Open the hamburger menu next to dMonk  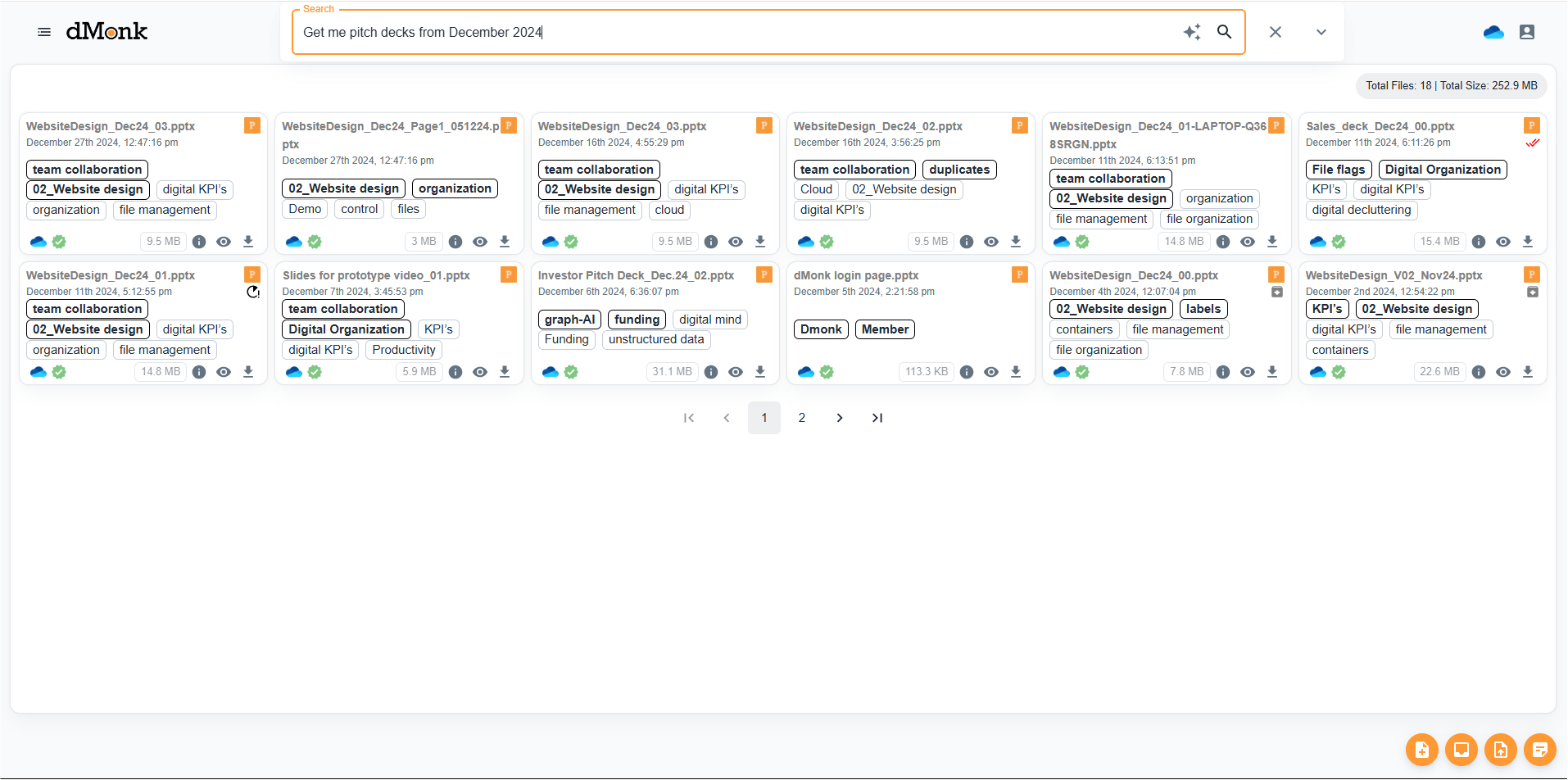point(44,32)
